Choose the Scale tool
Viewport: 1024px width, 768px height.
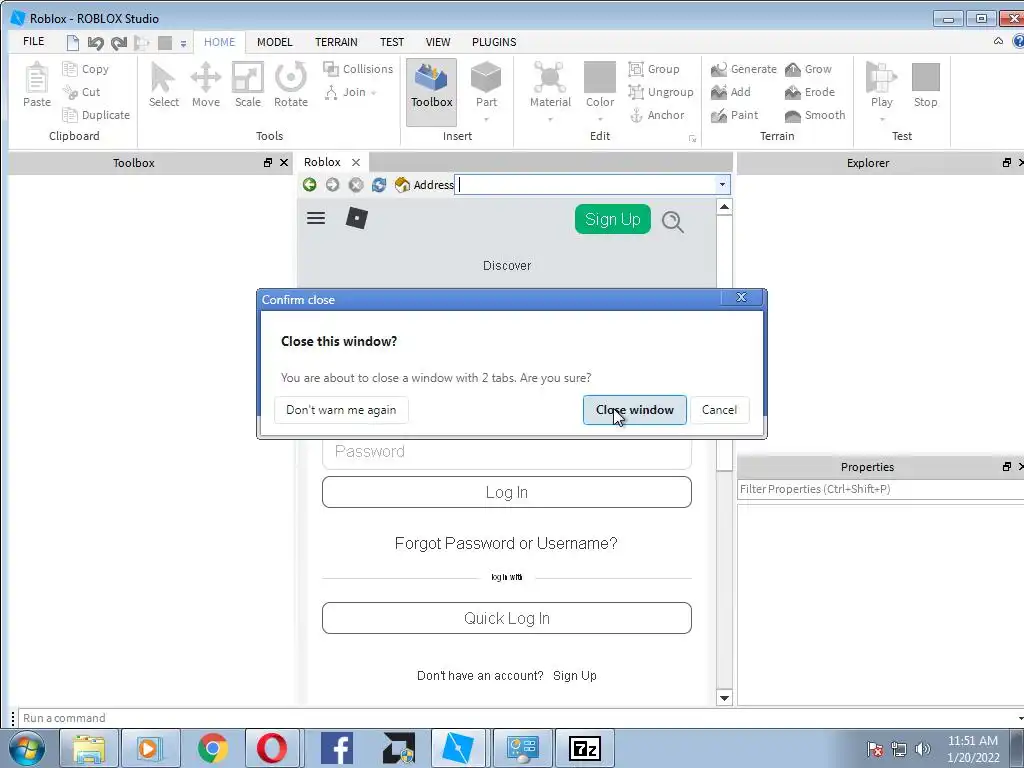(x=248, y=85)
